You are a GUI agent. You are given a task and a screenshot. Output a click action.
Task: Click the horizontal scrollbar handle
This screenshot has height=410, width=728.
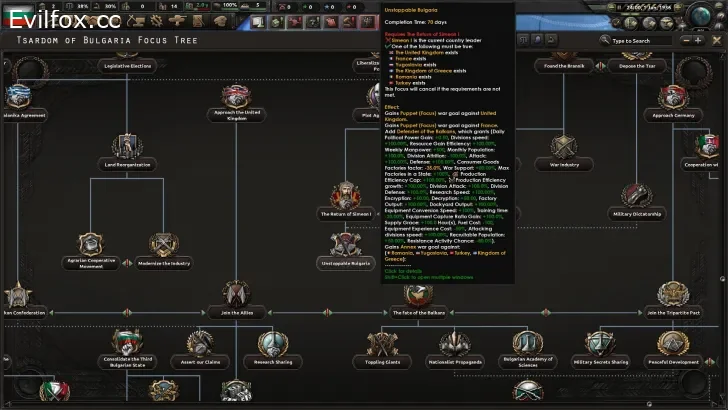[x=649, y=404]
